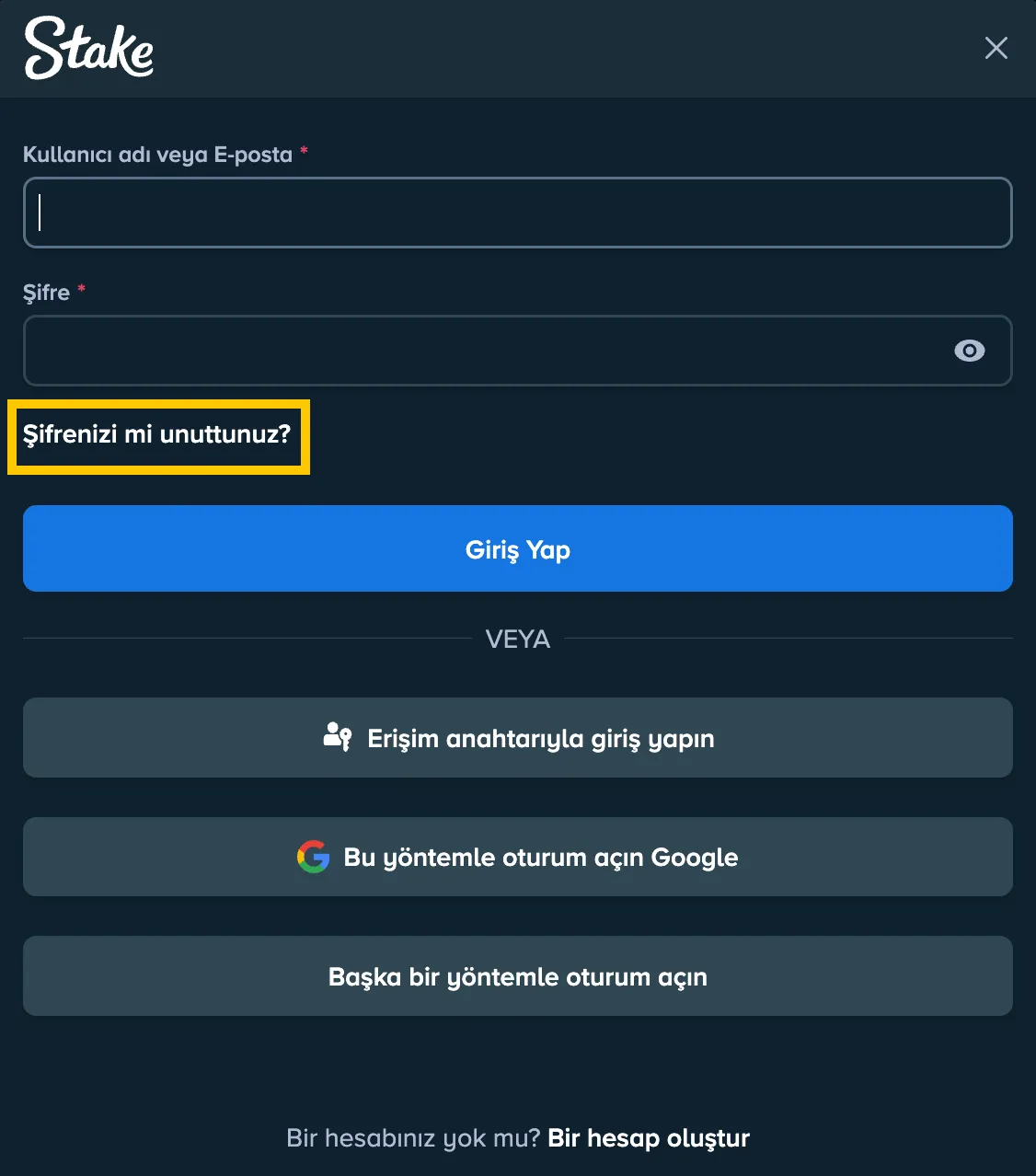This screenshot has height=1176, width=1036.
Task: Open account creation via Bir hesap oluştur
Action: (x=647, y=1138)
